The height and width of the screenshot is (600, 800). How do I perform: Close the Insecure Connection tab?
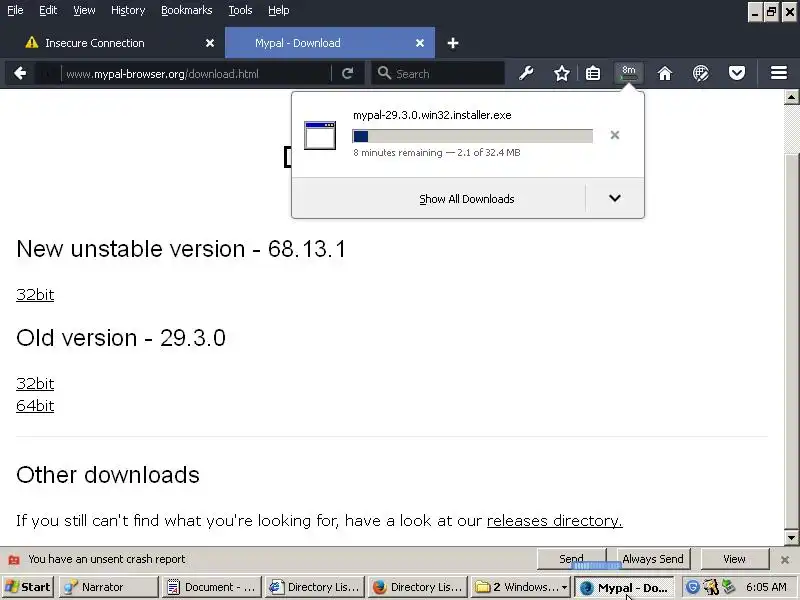[210, 43]
